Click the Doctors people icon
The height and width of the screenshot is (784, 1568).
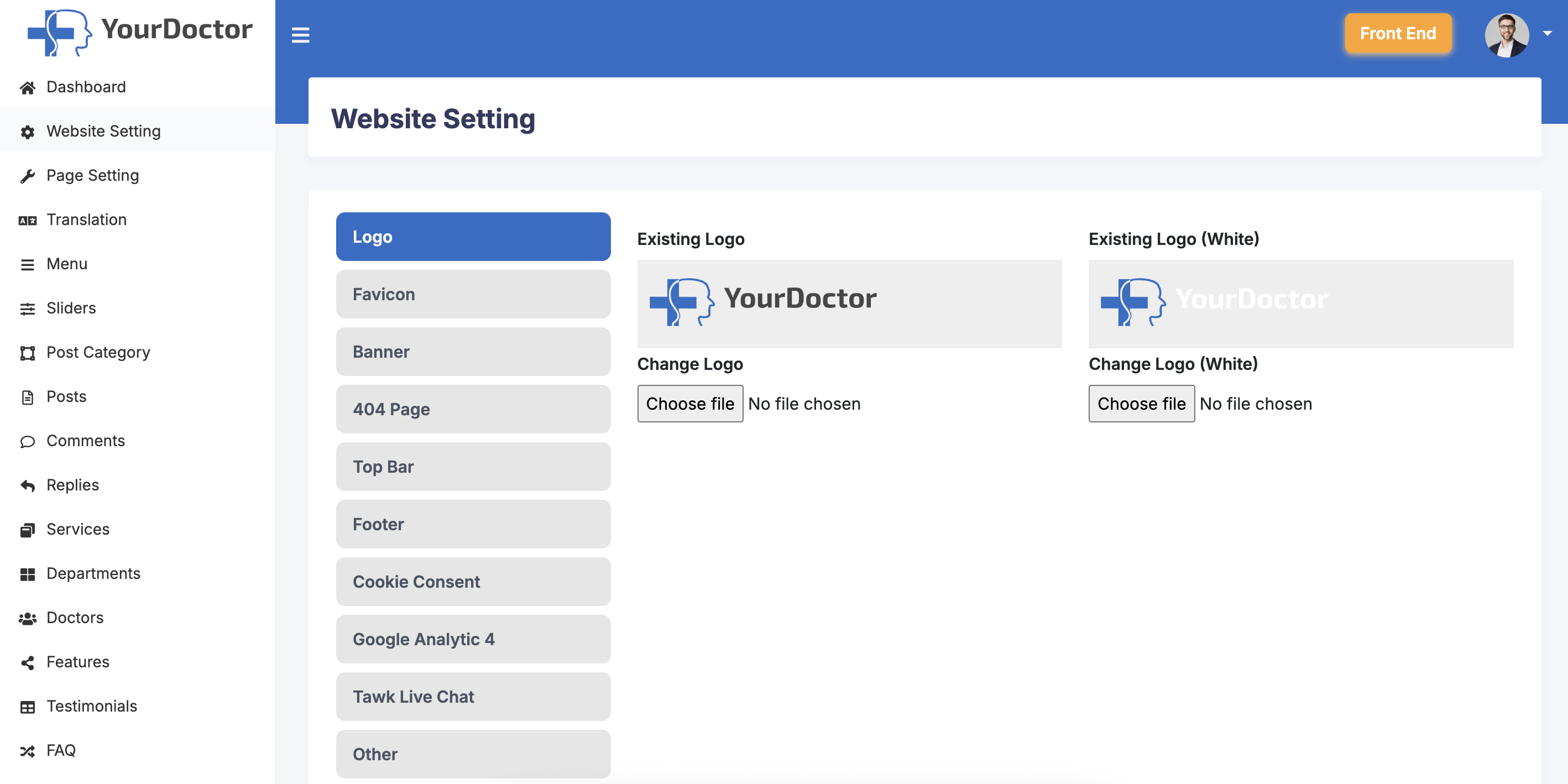click(x=28, y=619)
